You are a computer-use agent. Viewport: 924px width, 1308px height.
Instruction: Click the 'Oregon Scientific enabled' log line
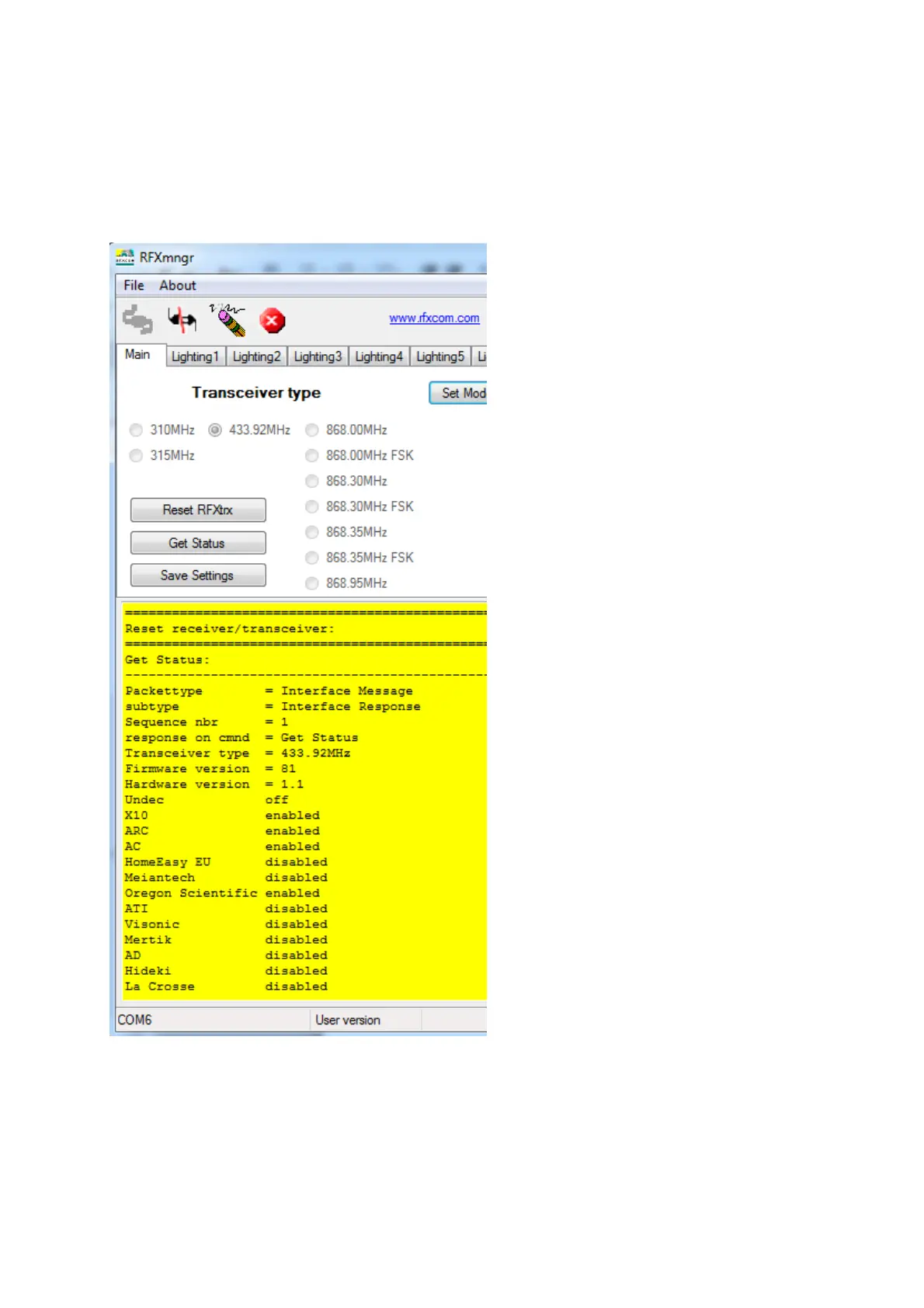click(x=222, y=893)
